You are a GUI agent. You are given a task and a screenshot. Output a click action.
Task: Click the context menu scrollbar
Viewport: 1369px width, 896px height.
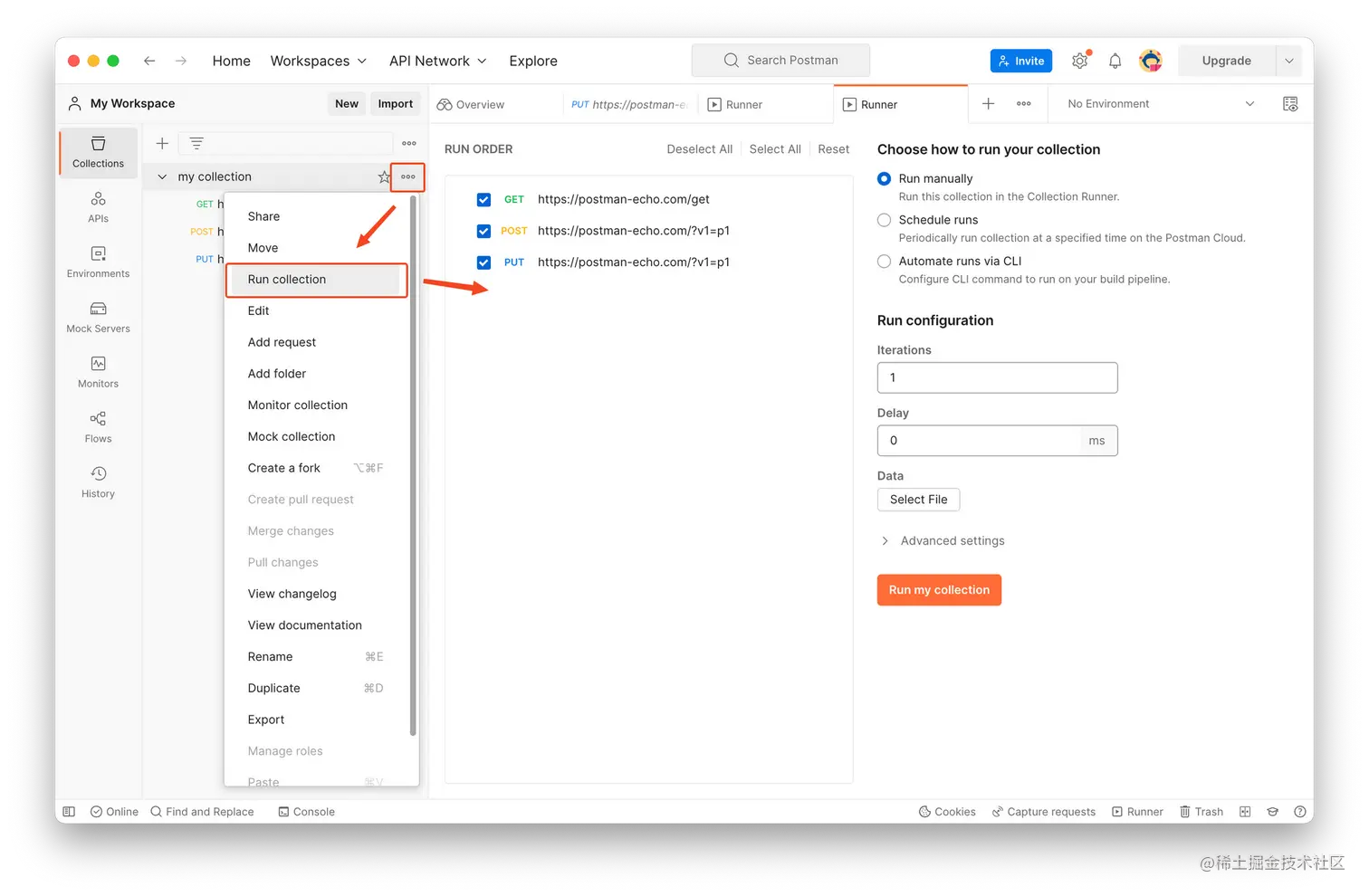(413, 466)
